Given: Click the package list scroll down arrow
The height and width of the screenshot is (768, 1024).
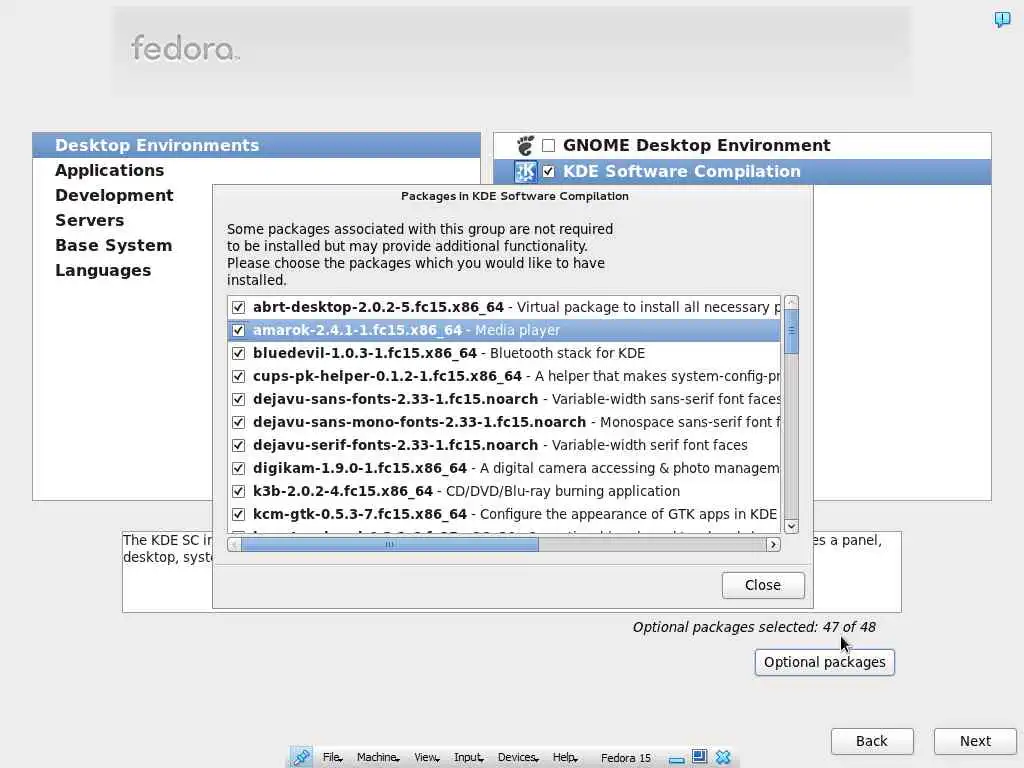Looking at the screenshot, I should pos(791,526).
